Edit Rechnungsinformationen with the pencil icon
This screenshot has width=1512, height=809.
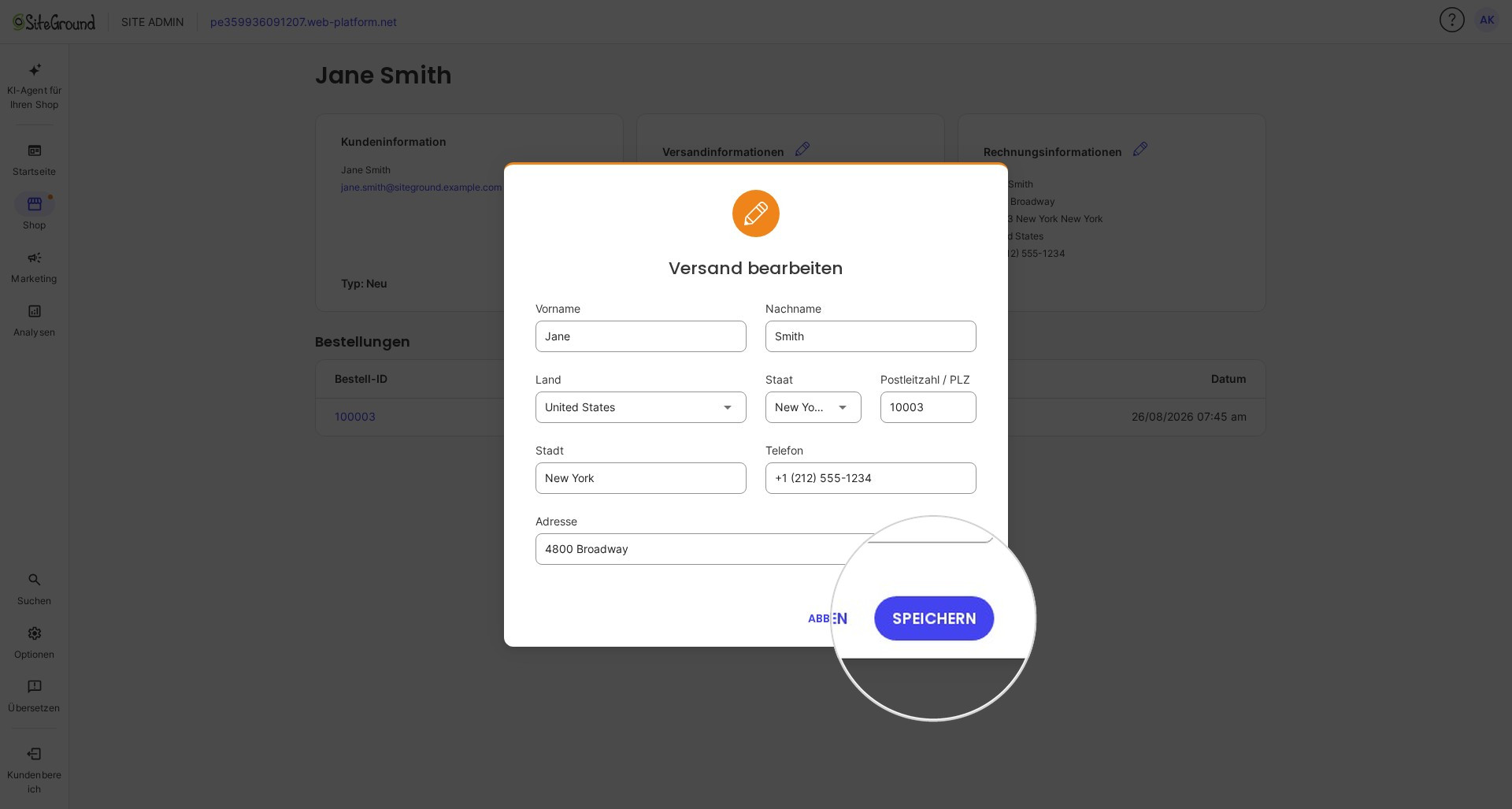(x=1140, y=149)
